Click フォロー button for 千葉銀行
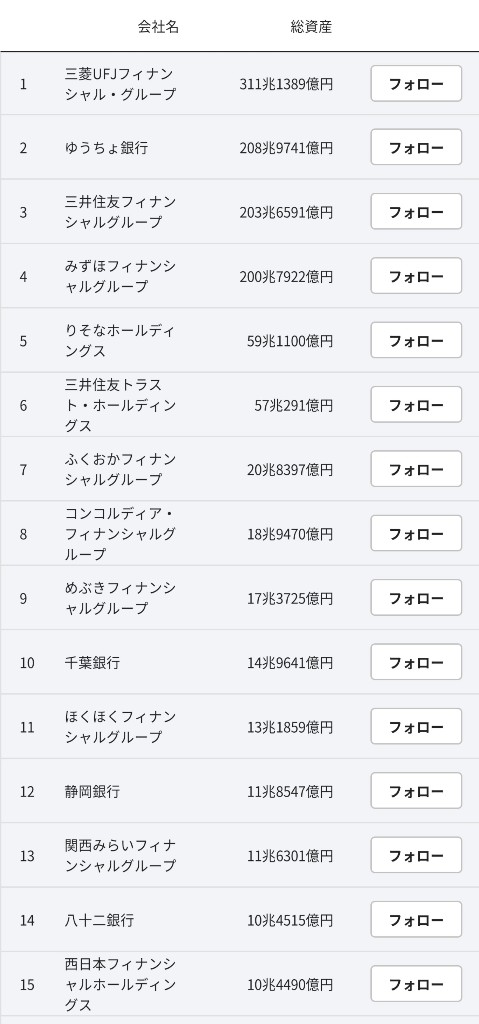Screen dimensions: 479x1024 (x=416, y=662)
